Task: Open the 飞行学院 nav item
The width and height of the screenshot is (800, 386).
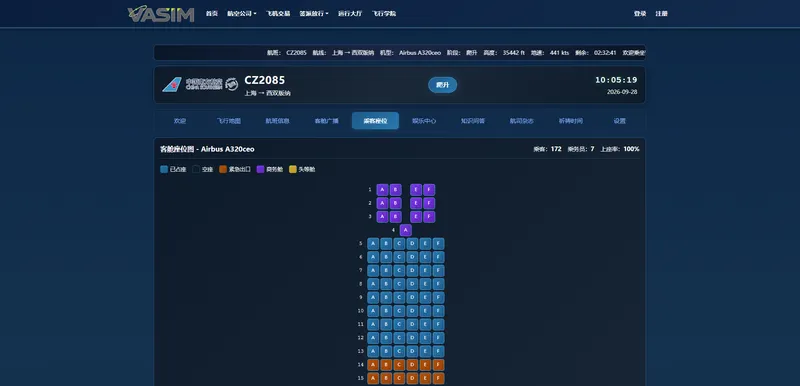Action: [x=384, y=14]
